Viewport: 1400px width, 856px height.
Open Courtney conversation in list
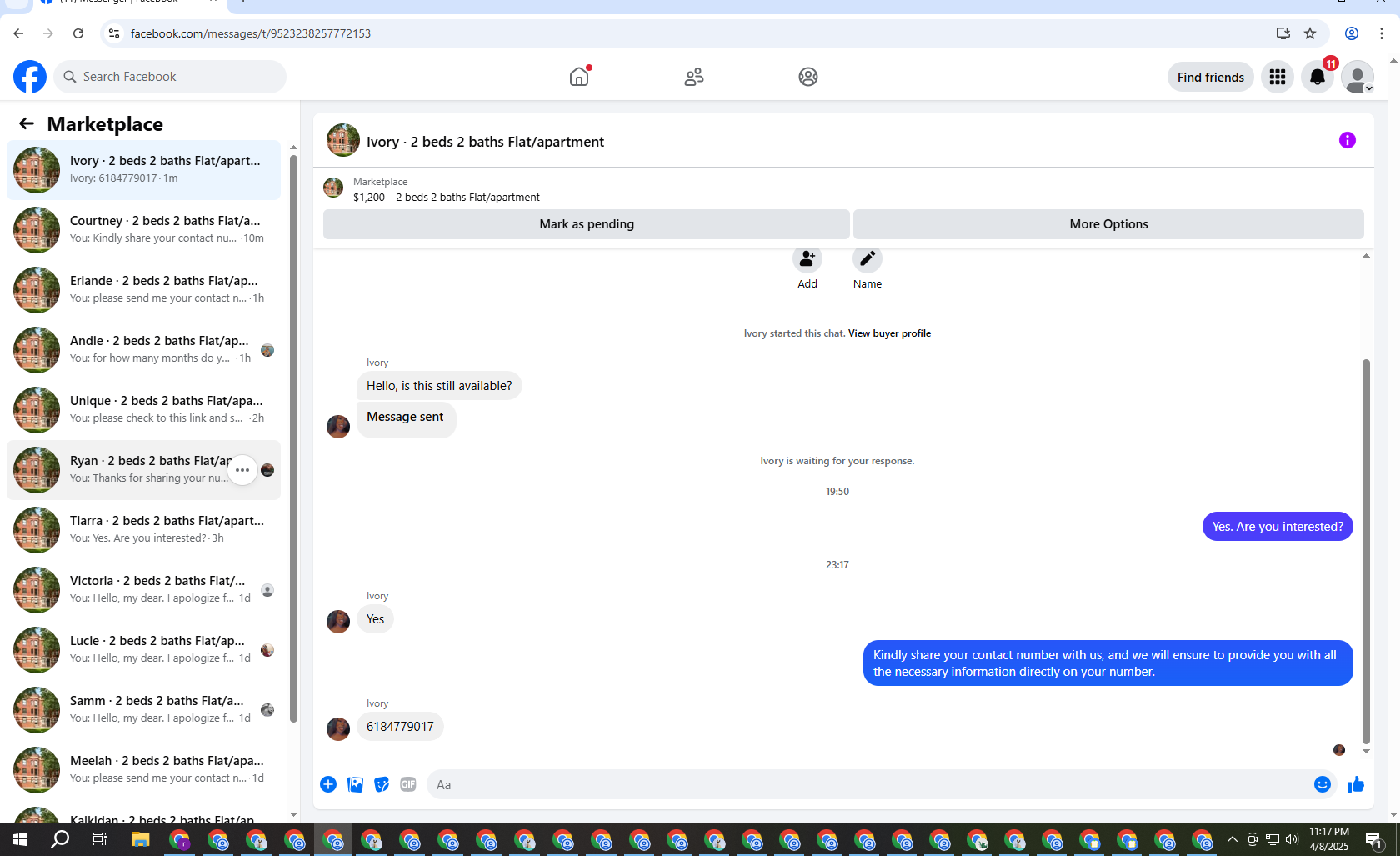point(143,230)
